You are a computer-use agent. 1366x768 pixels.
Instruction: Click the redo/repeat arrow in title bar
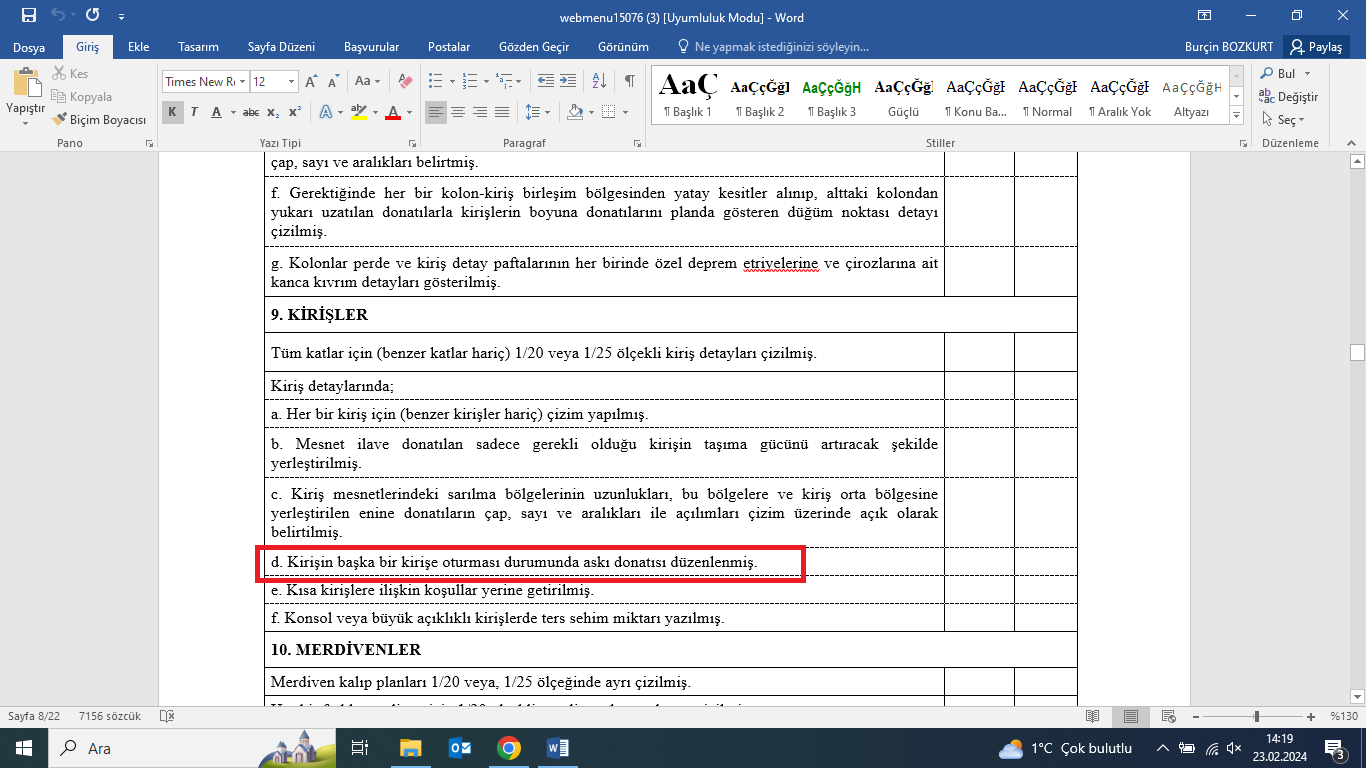[93, 16]
